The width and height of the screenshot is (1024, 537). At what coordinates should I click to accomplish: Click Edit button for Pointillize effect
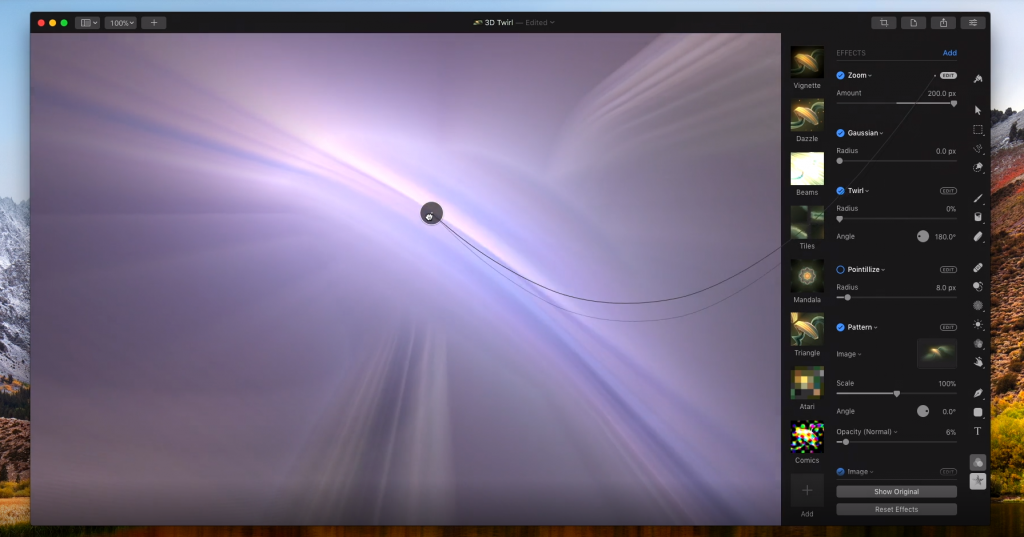coord(948,270)
